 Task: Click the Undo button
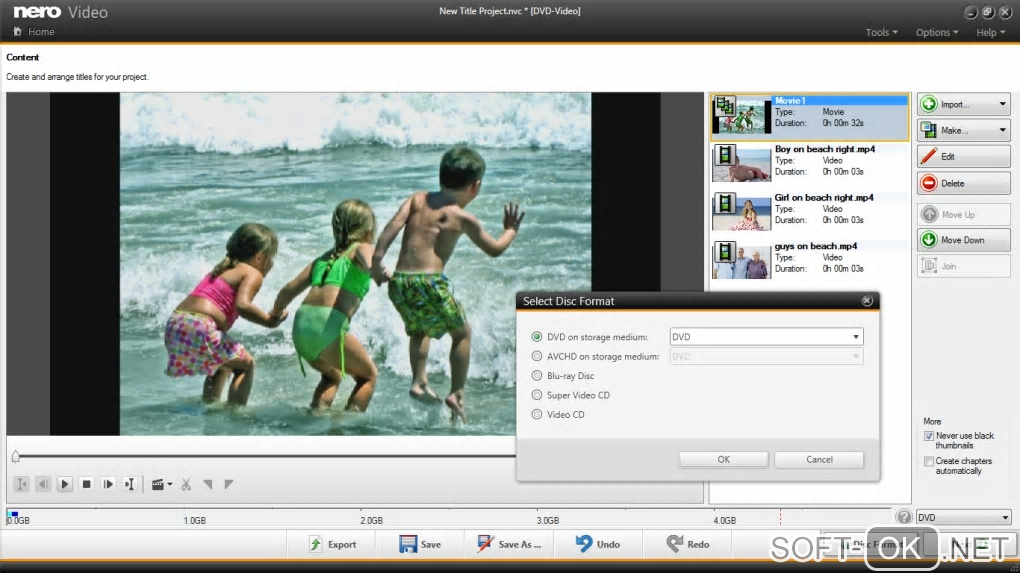click(598, 544)
